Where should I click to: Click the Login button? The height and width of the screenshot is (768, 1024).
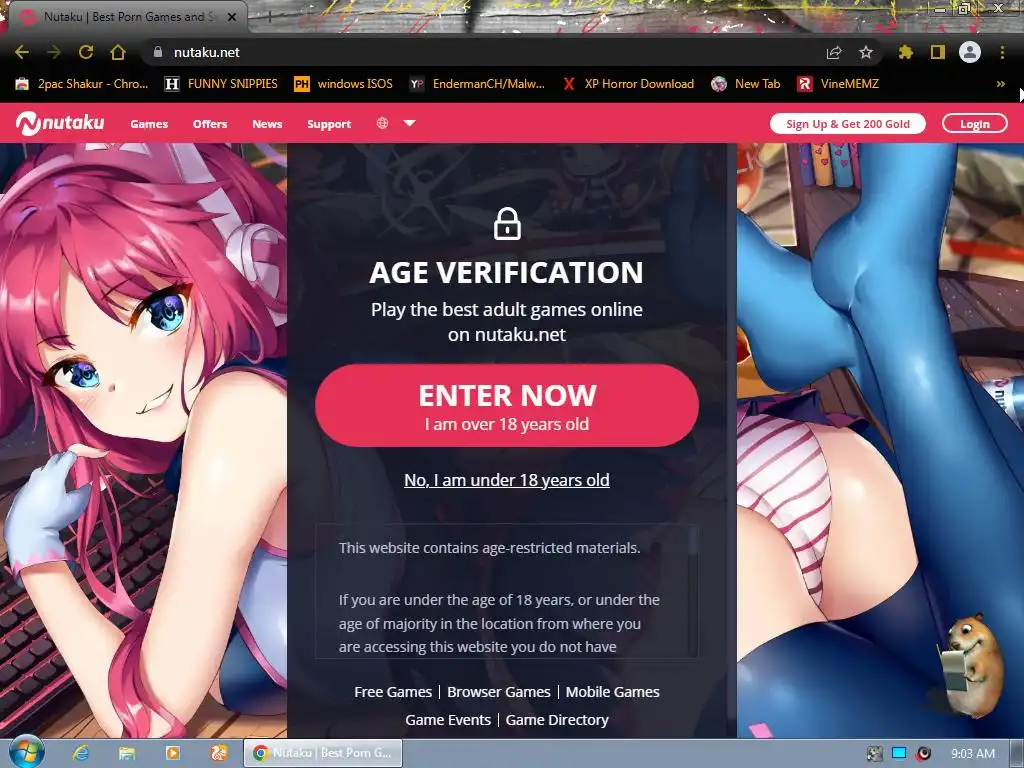click(974, 123)
